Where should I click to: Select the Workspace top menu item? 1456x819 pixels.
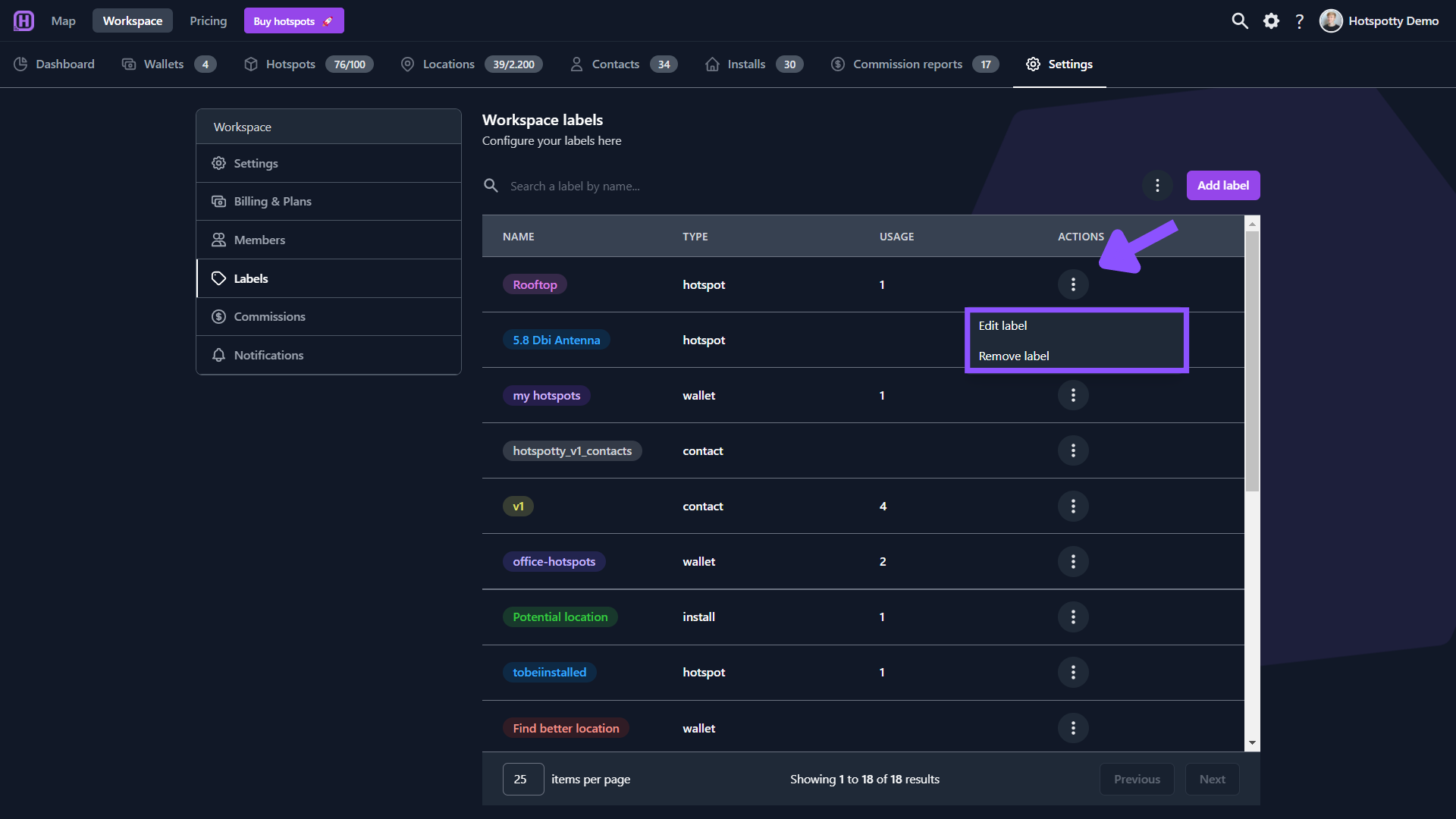click(133, 20)
